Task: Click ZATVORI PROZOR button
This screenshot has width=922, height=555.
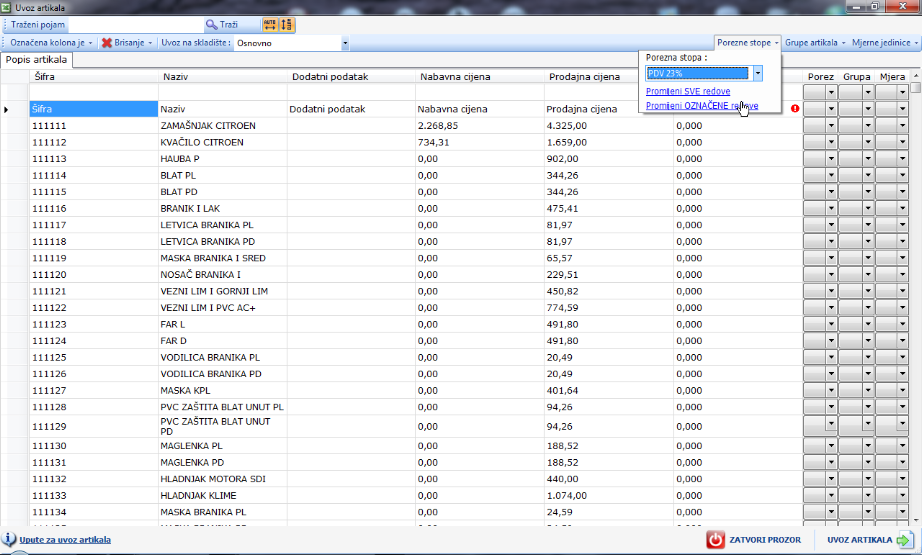Action: (x=754, y=540)
